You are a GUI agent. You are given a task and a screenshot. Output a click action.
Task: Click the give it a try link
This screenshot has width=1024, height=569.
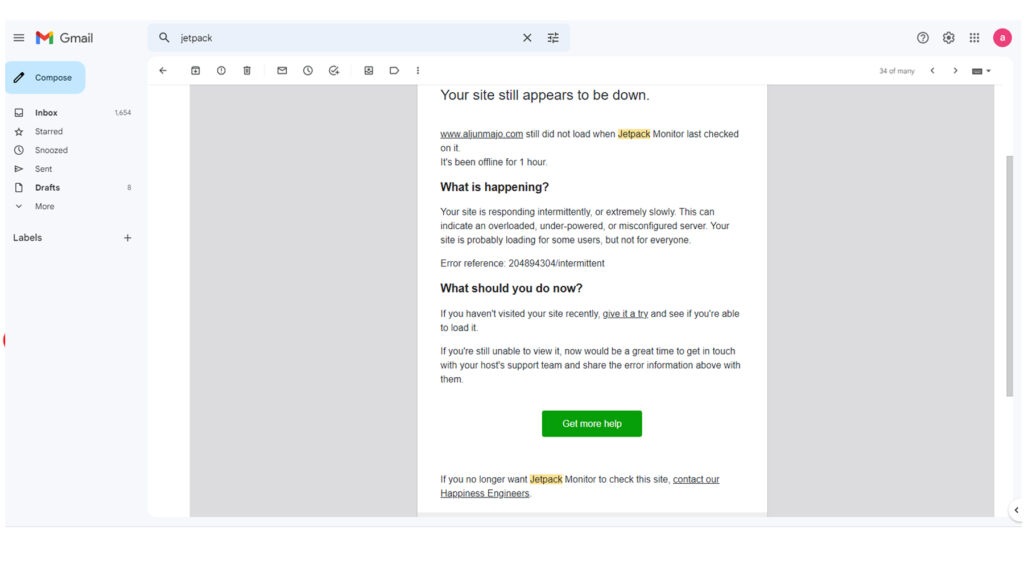(x=625, y=314)
